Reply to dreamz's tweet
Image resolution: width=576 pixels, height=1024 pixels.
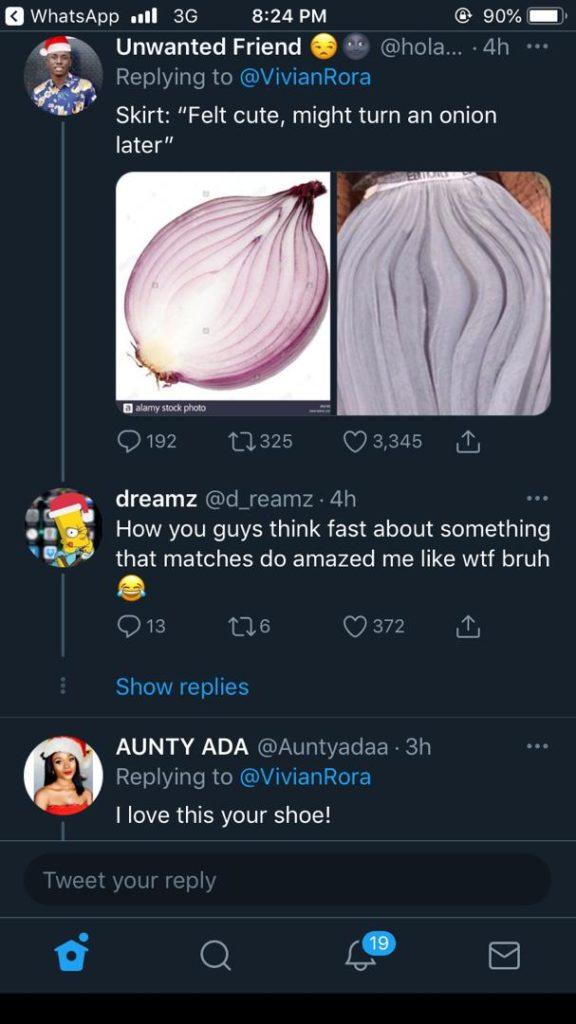pyautogui.click(x=141, y=627)
